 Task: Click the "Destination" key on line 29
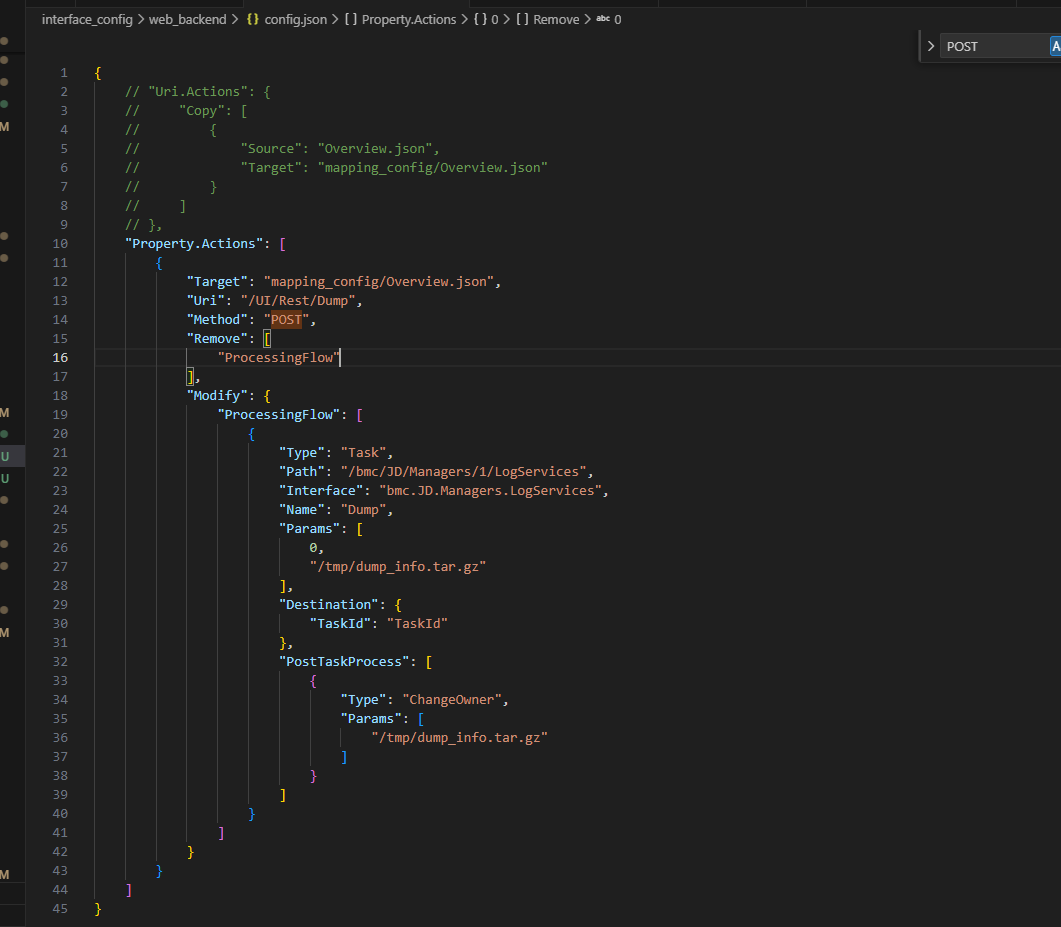point(326,605)
